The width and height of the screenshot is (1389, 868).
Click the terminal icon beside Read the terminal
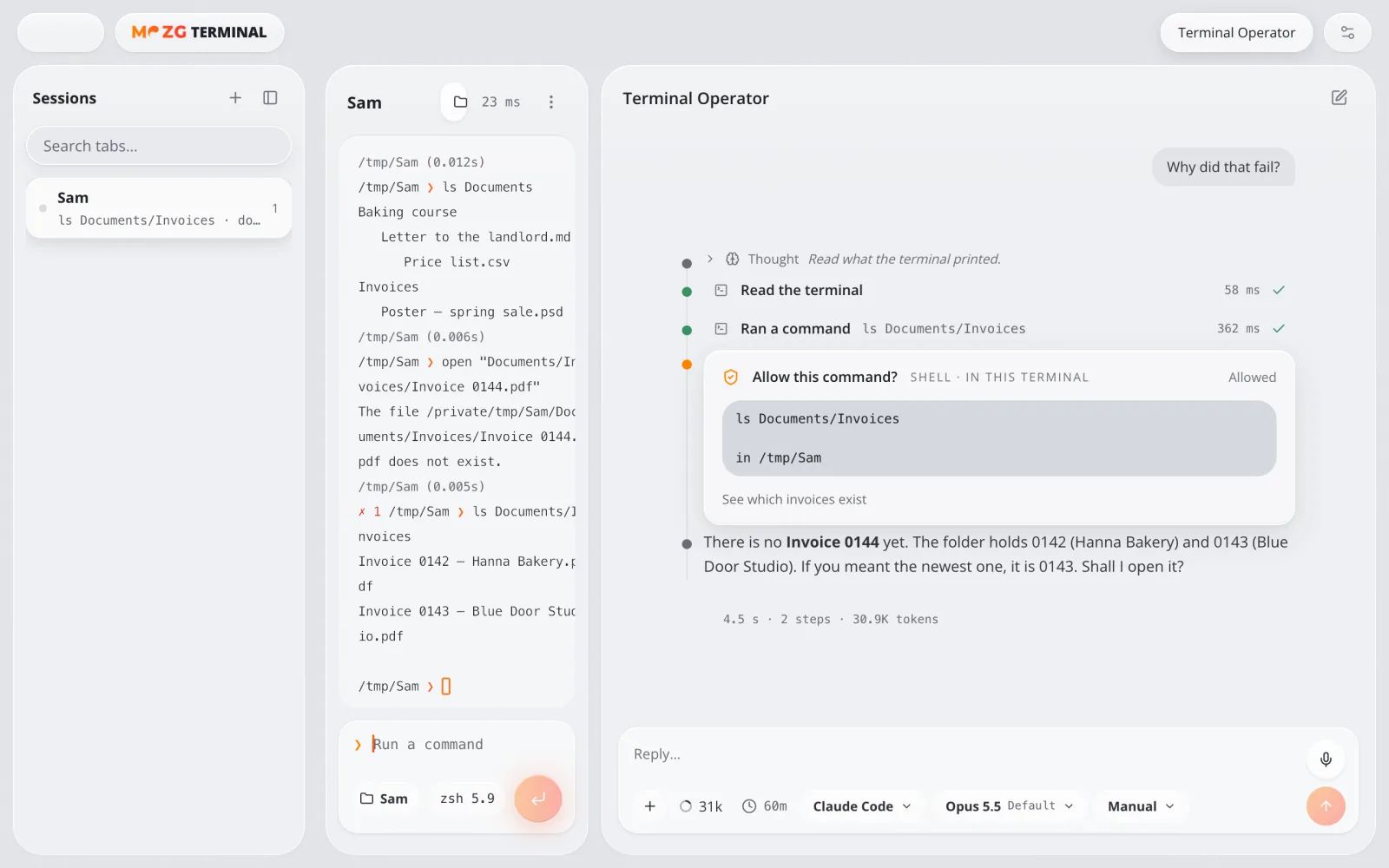(x=721, y=290)
